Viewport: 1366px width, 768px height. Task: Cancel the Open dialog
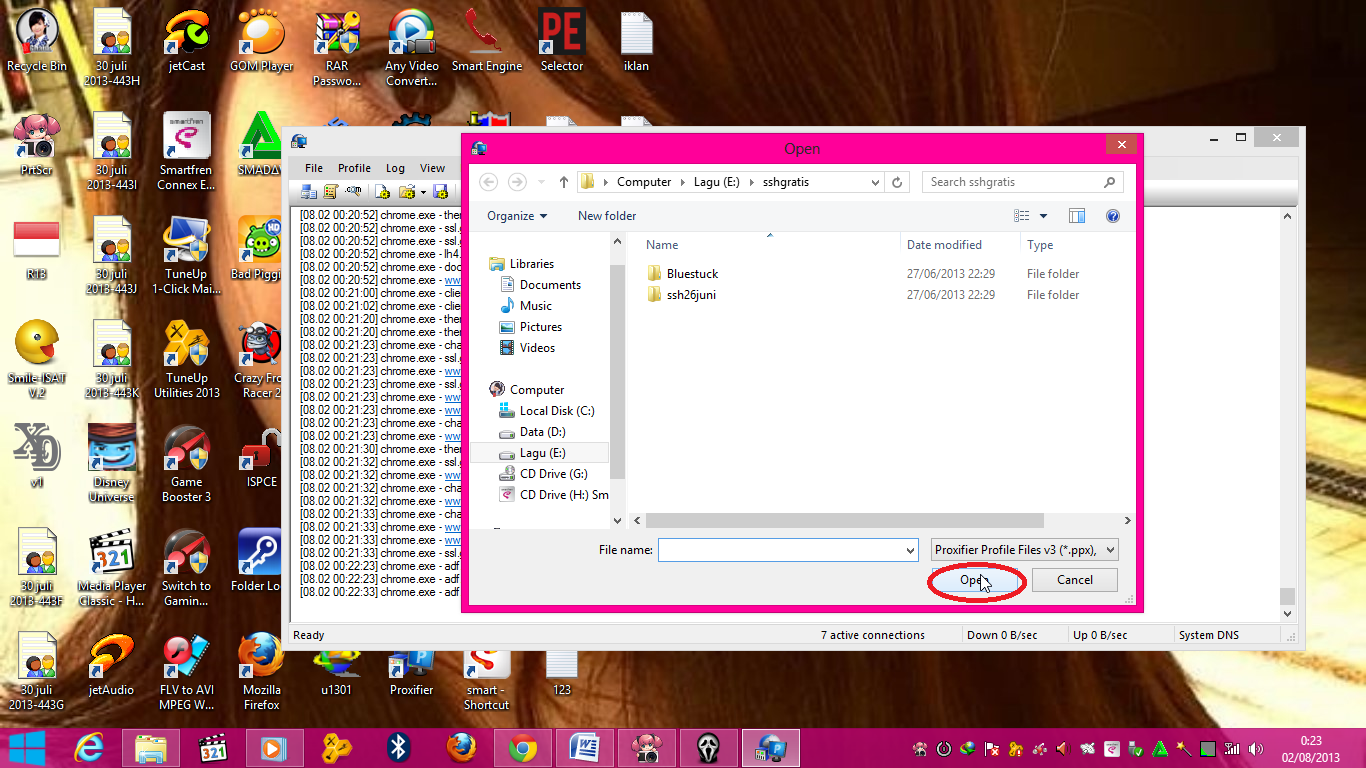1075,580
